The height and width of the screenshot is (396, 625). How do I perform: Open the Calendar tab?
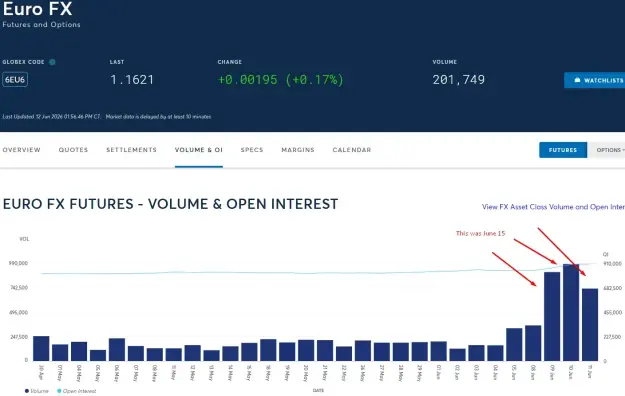352,150
